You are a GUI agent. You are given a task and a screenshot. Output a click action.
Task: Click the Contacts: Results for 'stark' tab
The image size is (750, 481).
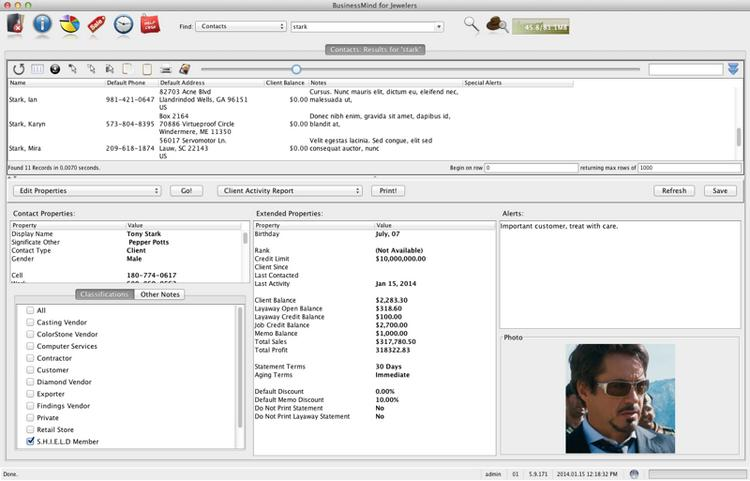click(x=375, y=50)
